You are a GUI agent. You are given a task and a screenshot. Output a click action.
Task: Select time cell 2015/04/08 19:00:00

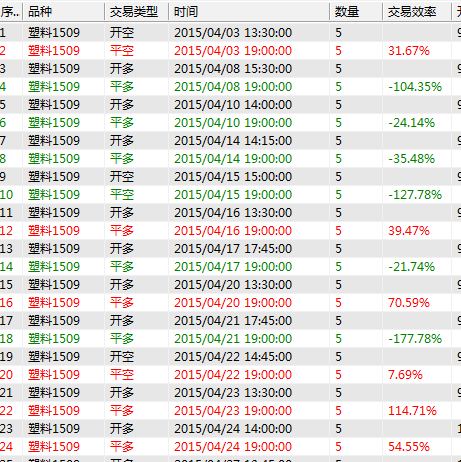tap(233, 87)
